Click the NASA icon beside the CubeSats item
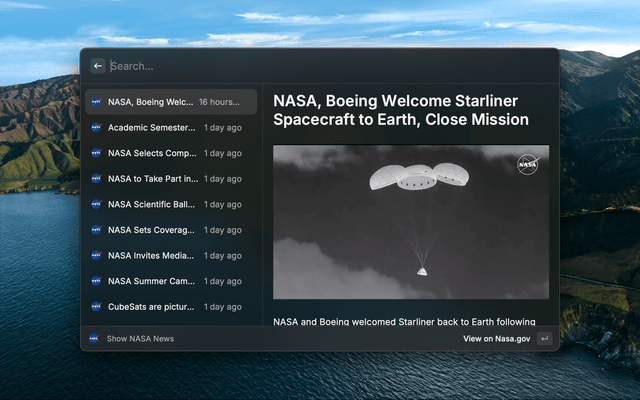Viewport: 640px width, 400px height. pos(96,307)
